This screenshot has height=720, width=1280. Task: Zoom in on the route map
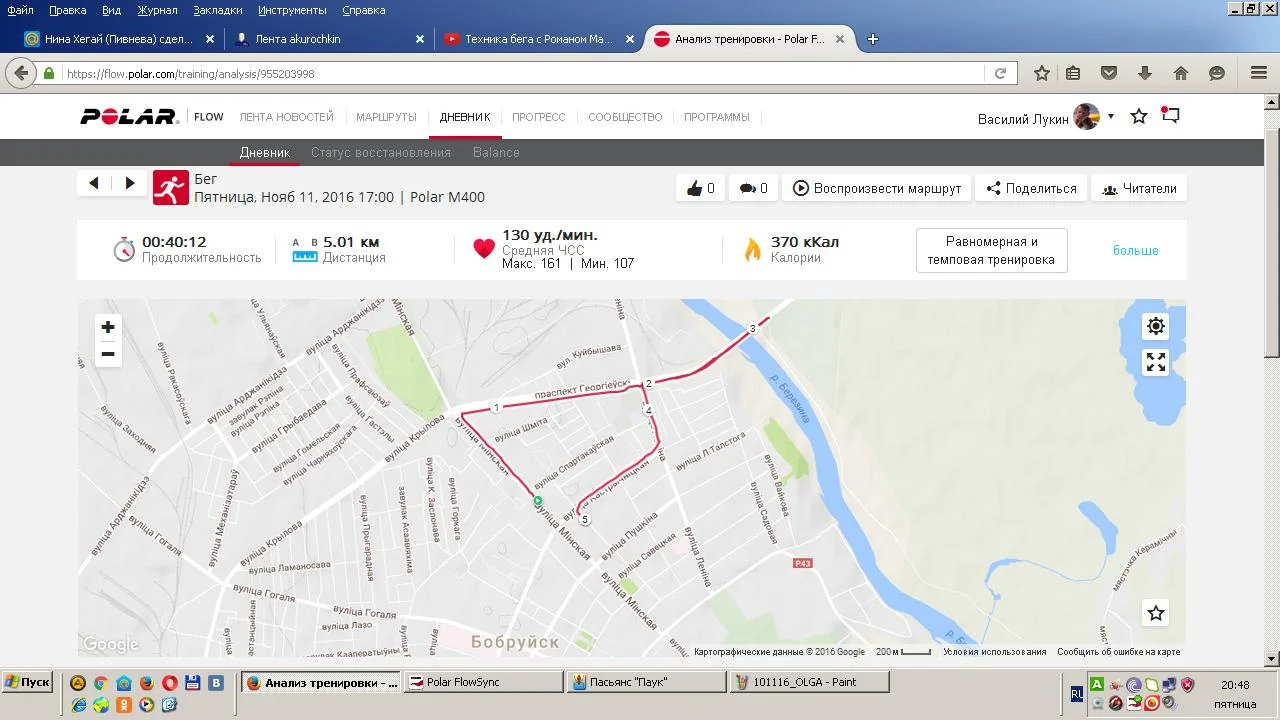pyautogui.click(x=108, y=327)
